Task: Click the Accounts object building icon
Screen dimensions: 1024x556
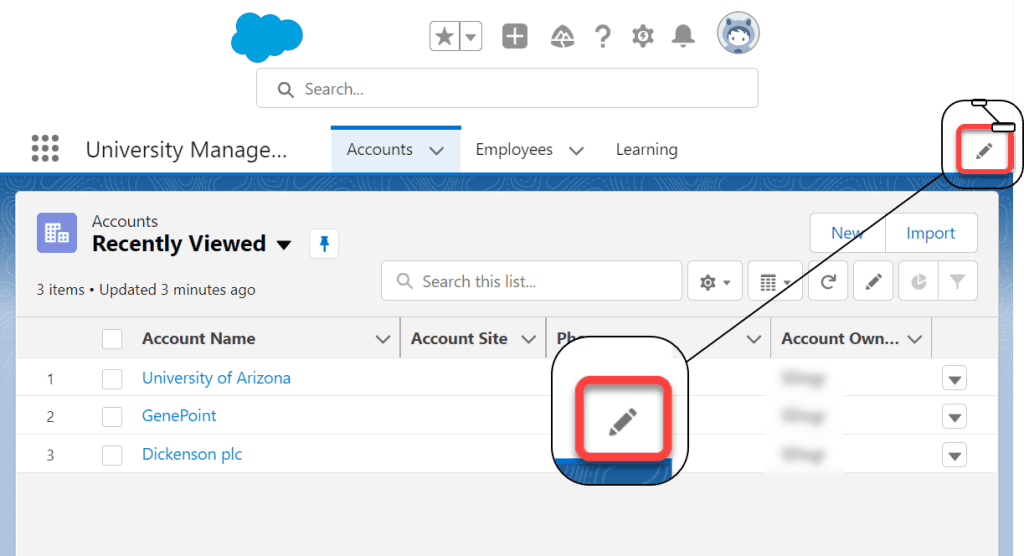Action: click(57, 233)
